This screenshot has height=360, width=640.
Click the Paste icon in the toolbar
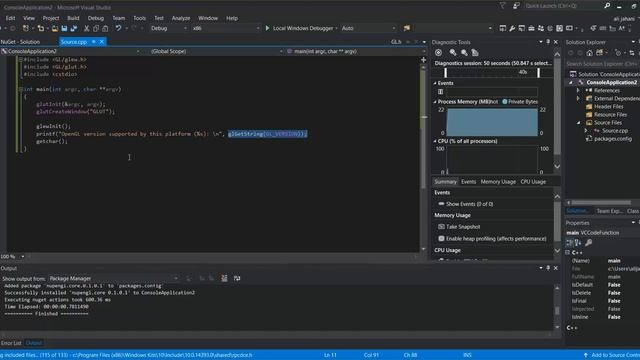pos(105,28)
